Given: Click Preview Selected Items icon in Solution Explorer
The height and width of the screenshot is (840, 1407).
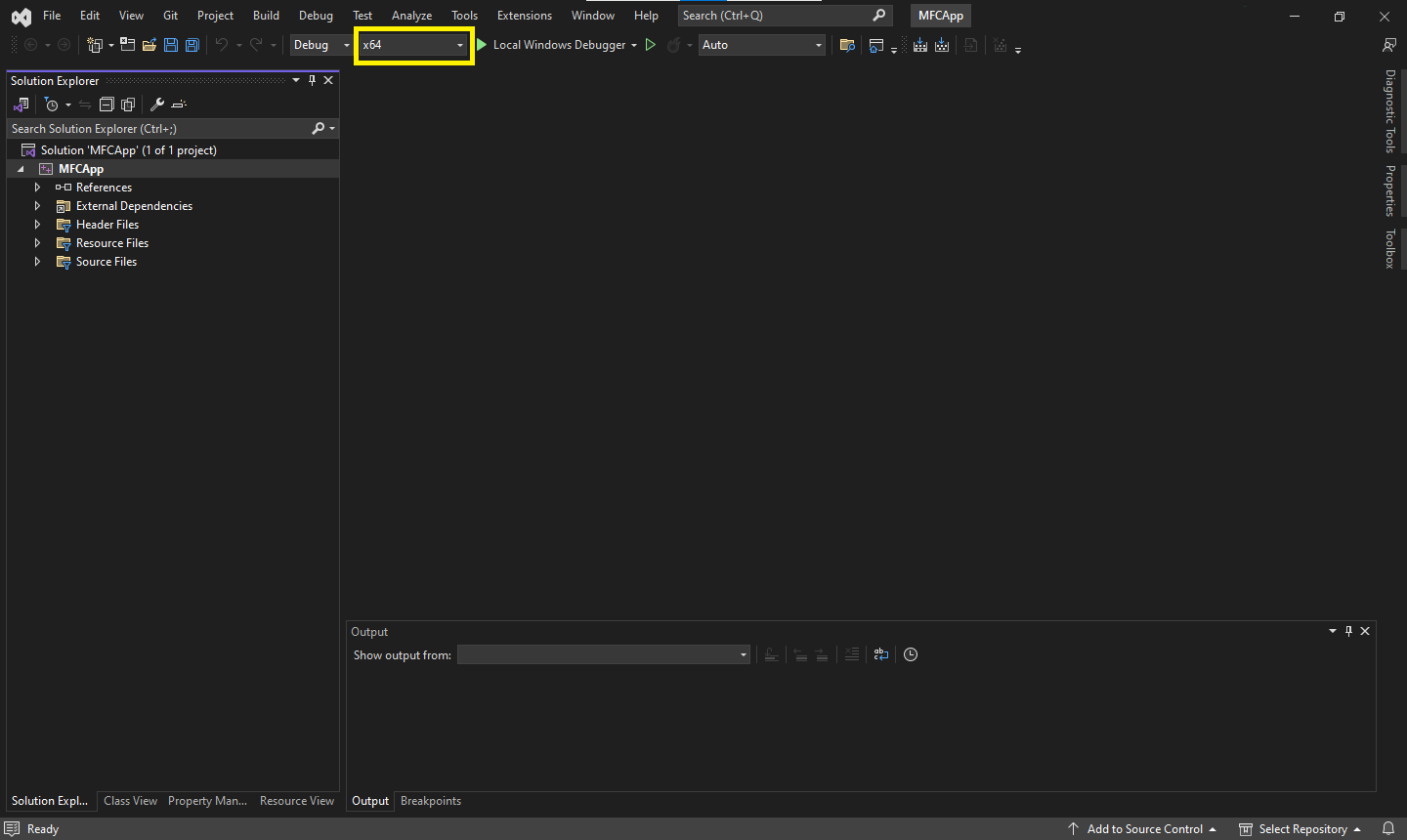Looking at the screenshot, I should point(179,105).
